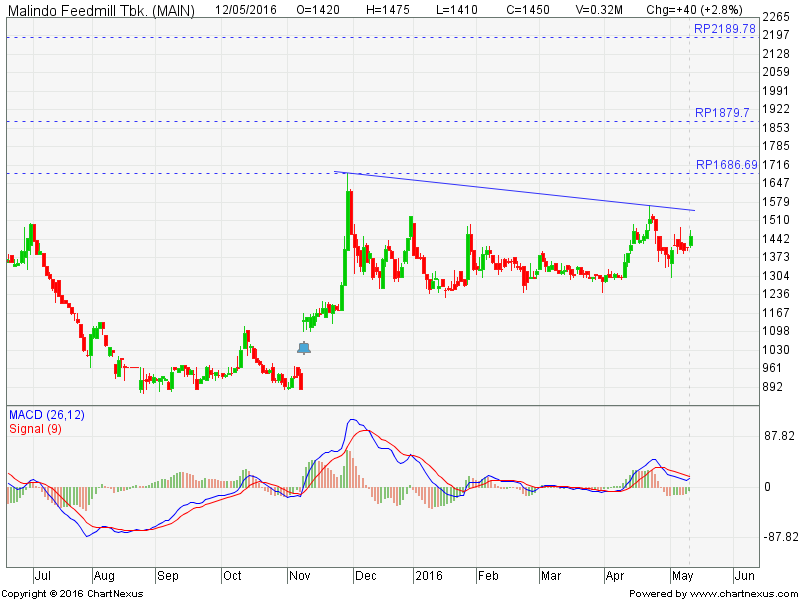Viewport: 800px width, 600px height.
Task: Click the 87.82 MACD axis value
Action: [779, 435]
